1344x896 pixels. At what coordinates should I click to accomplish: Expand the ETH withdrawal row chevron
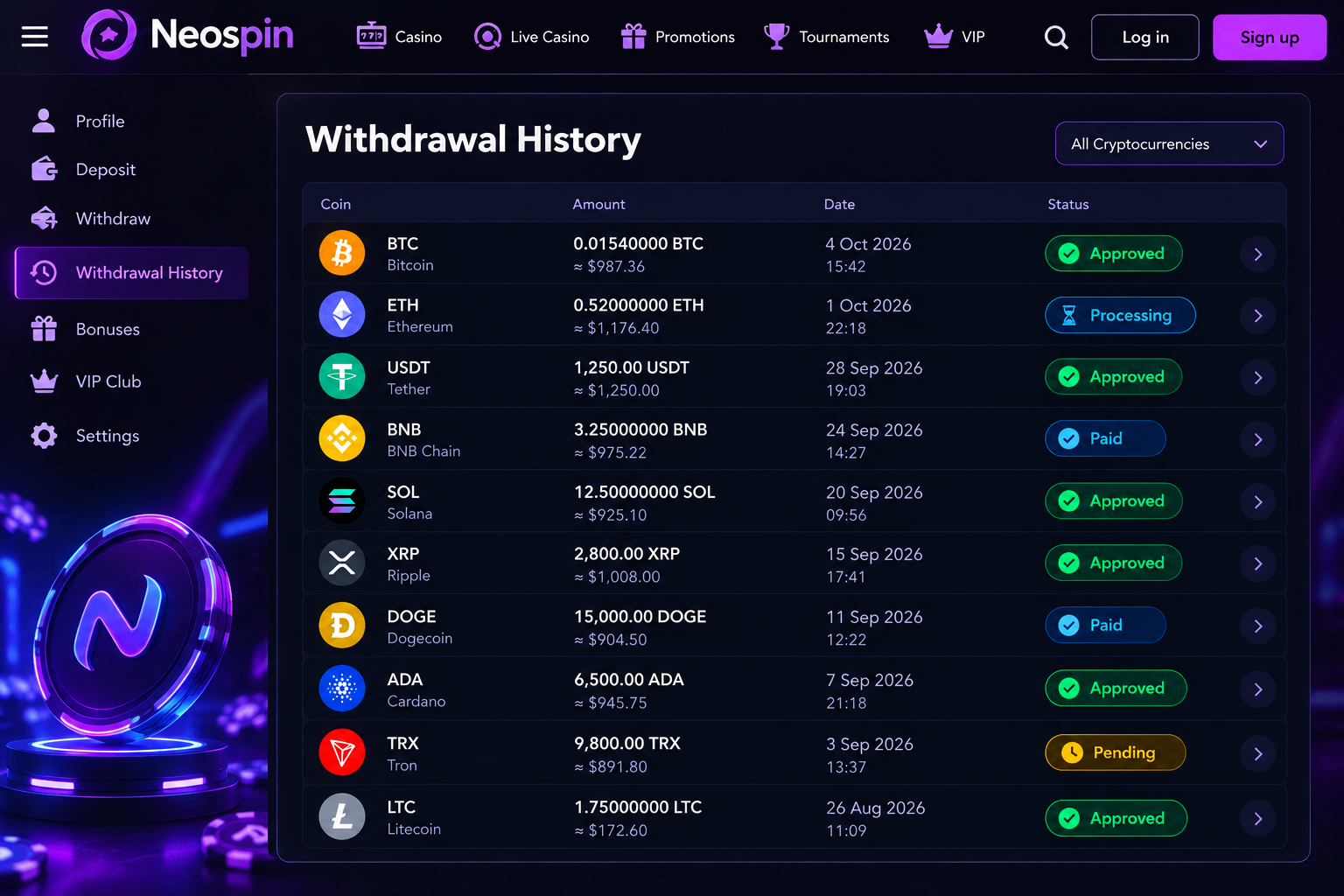(1258, 316)
